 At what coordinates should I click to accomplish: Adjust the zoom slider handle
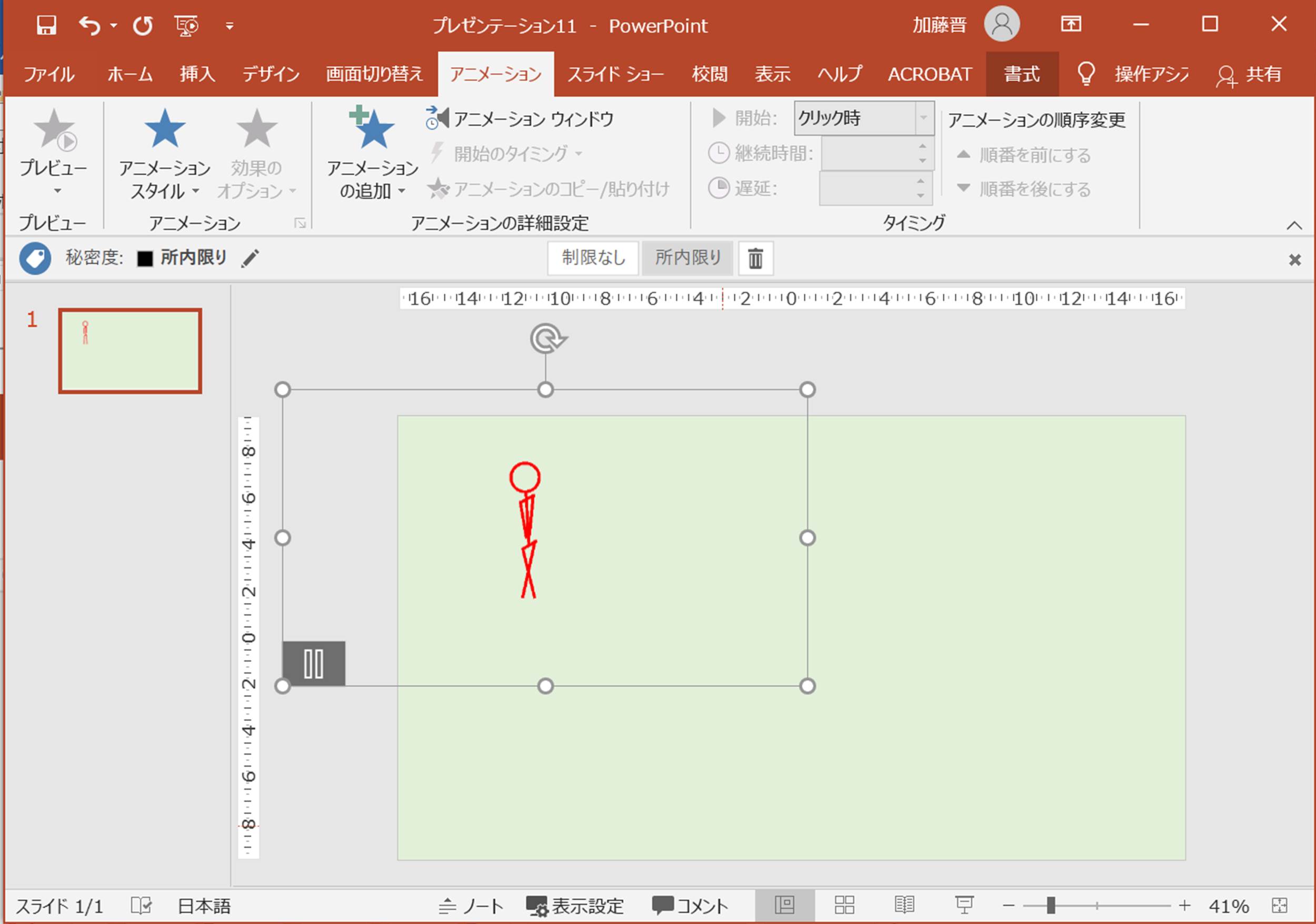click(1050, 906)
